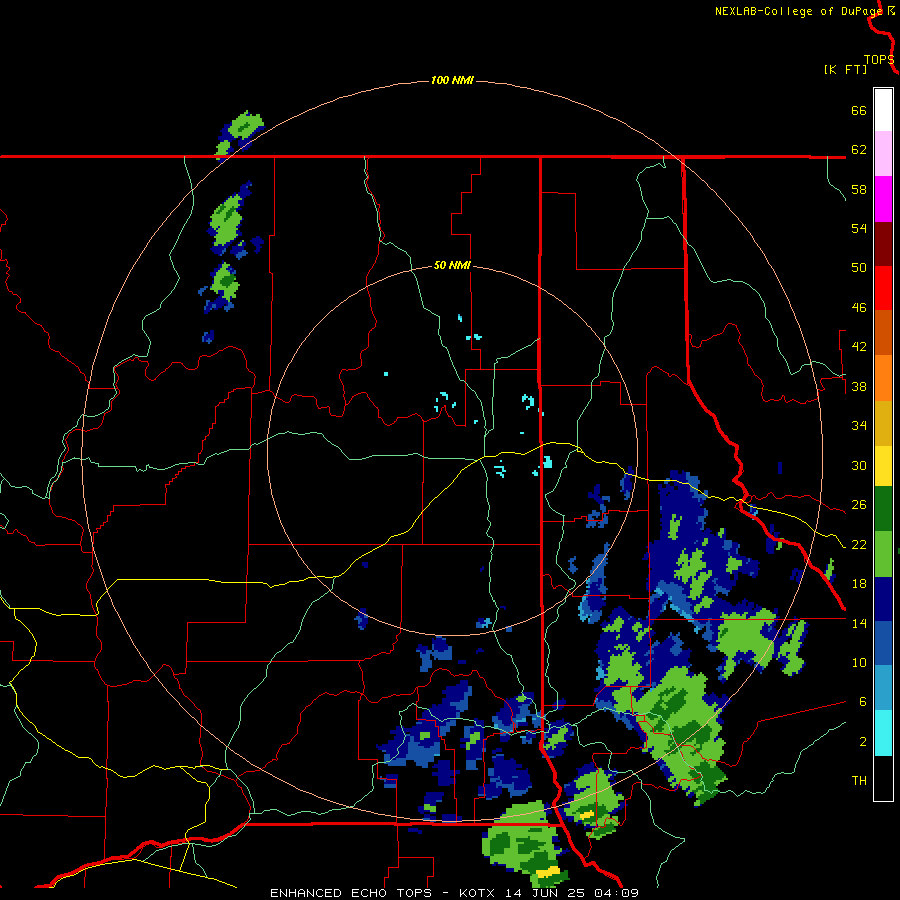Click the dark red legend band
The width and height of the screenshot is (900, 900).
point(883,244)
